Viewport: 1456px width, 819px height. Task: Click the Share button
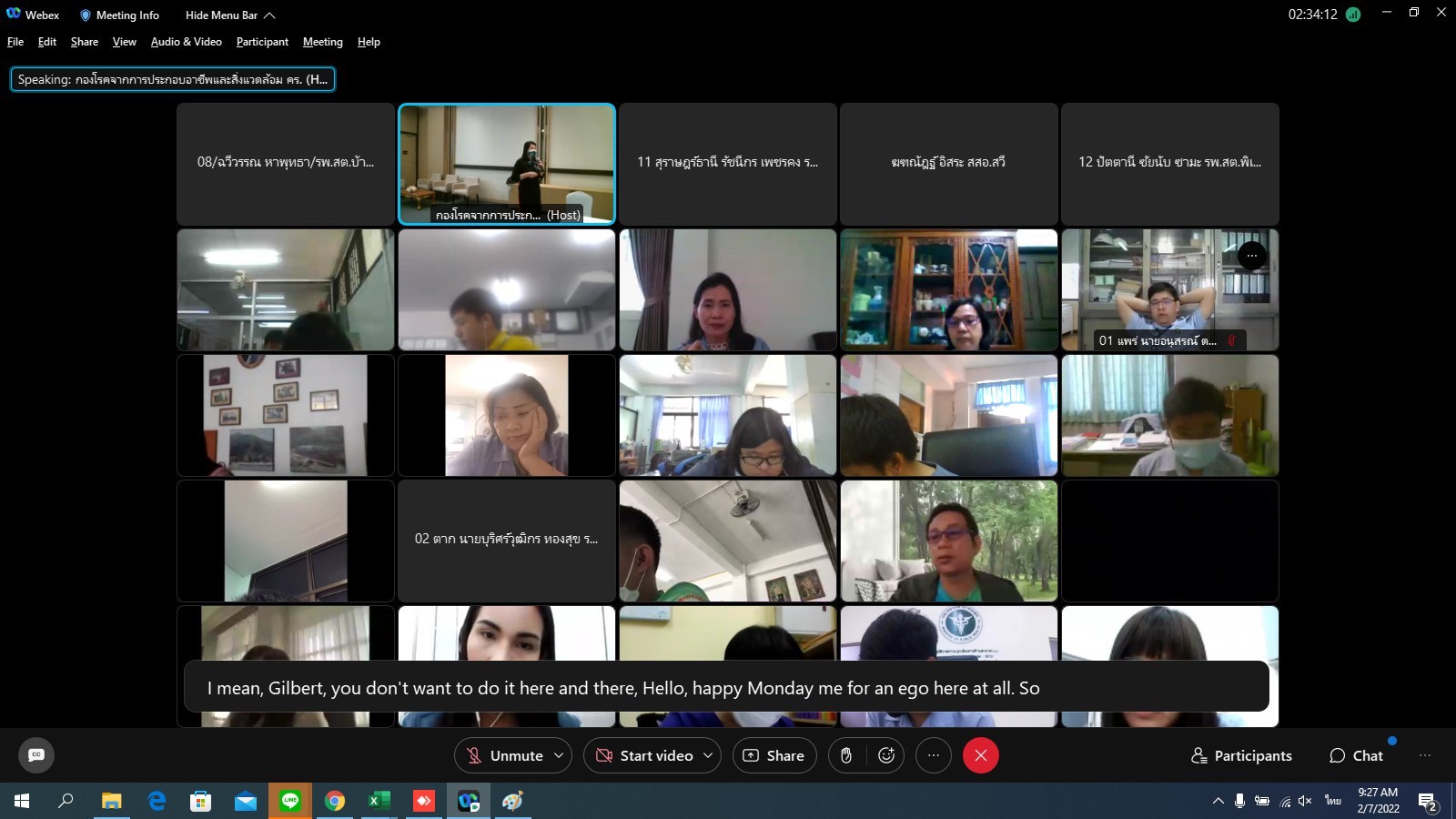(x=773, y=755)
